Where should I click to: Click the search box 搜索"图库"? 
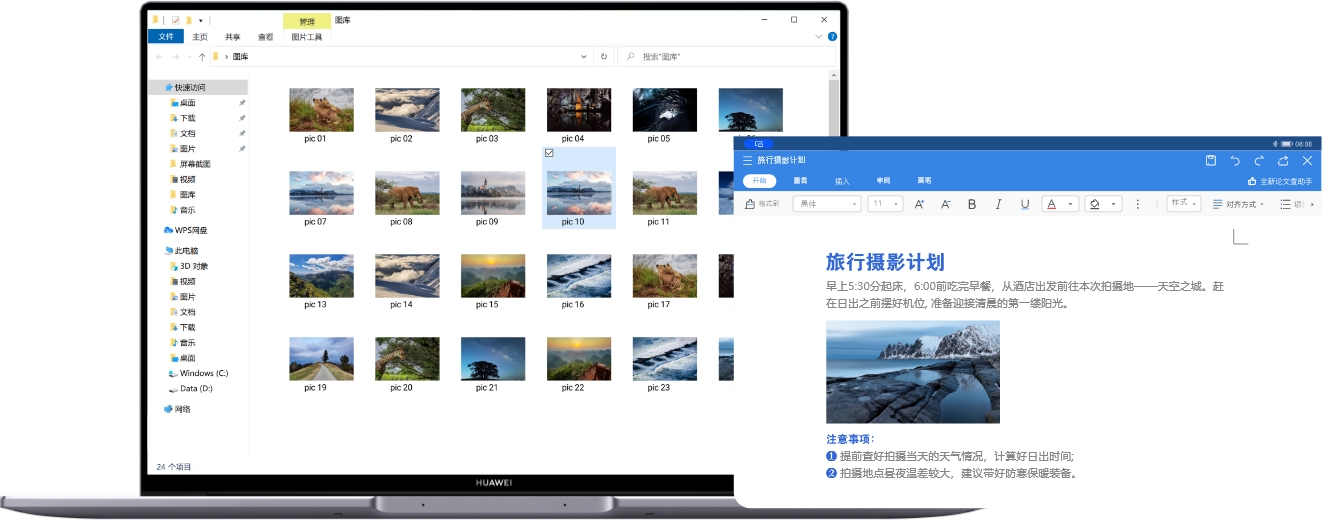726,57
